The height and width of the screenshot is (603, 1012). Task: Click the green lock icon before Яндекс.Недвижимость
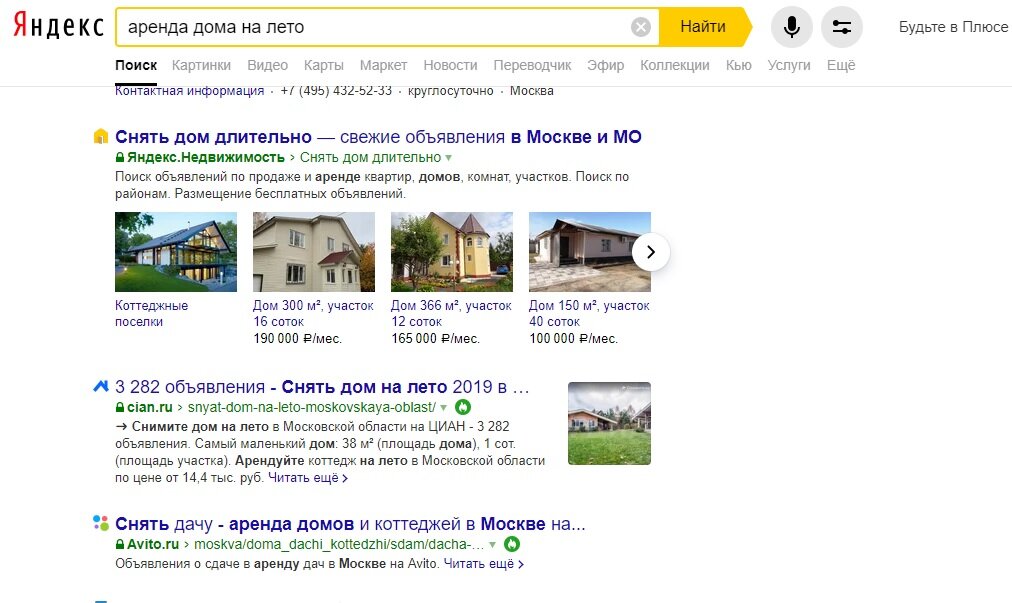(119, 157)
